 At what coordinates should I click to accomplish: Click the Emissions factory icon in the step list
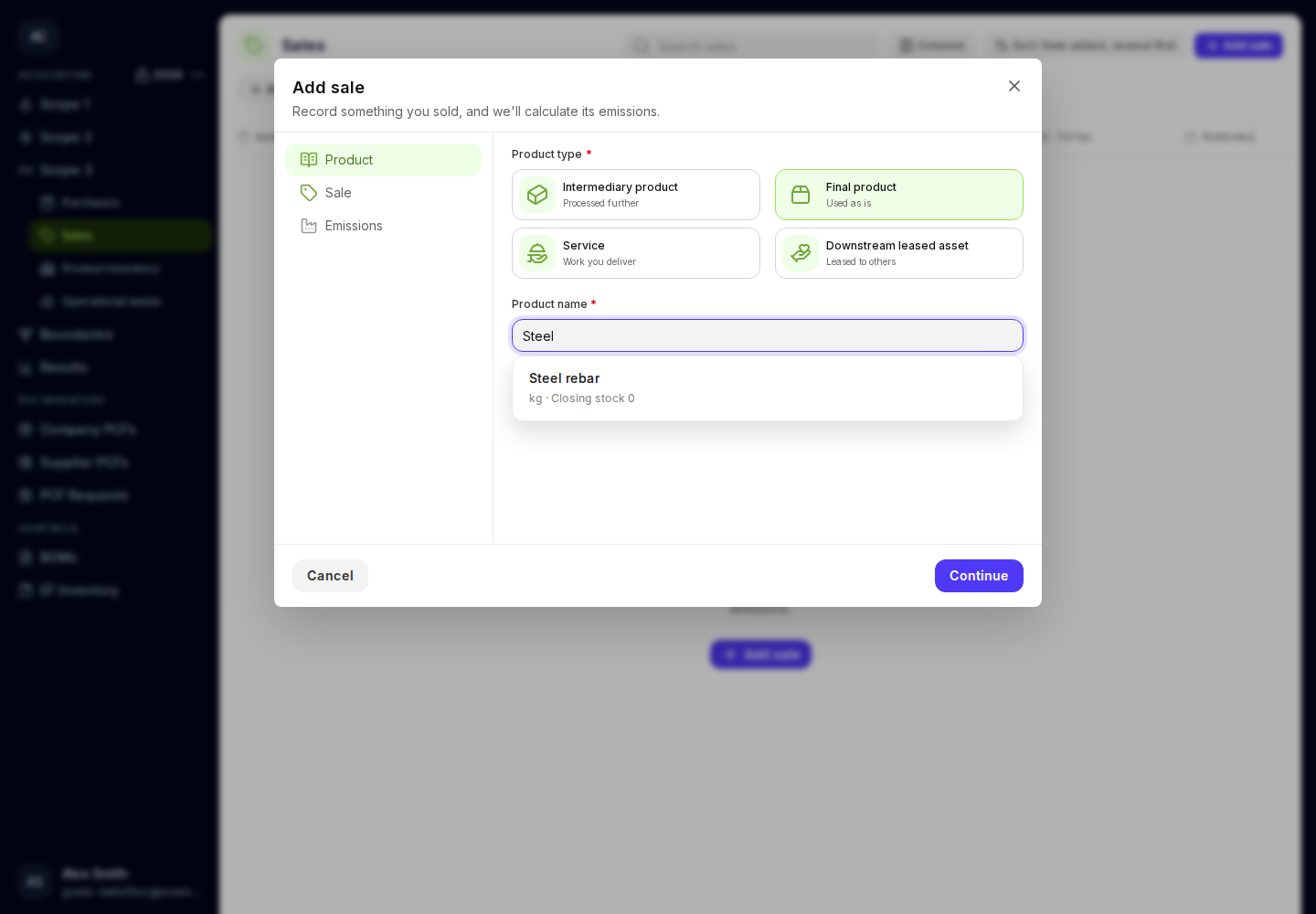(309, 226)
